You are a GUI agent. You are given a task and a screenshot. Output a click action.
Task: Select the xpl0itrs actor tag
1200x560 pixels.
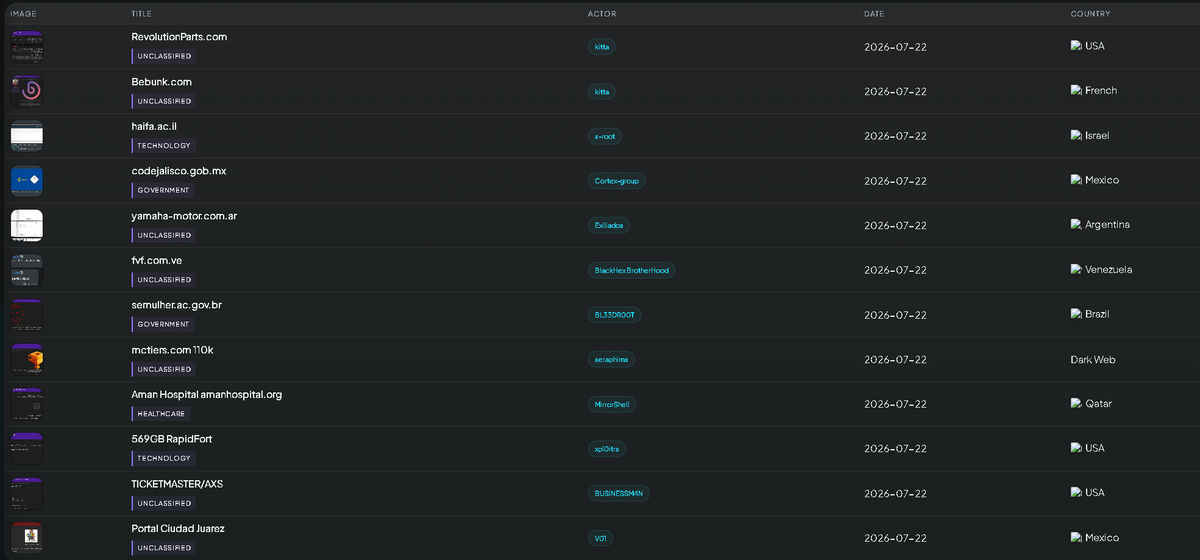[607, 450]
